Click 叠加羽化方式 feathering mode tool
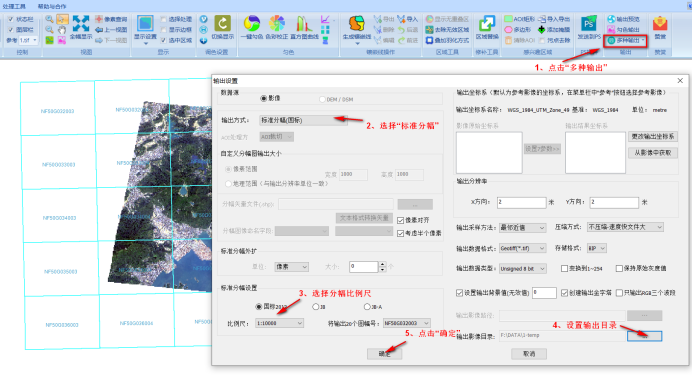Image resolution: width=692 pixels, height=379 pixels. click(447, 40)
